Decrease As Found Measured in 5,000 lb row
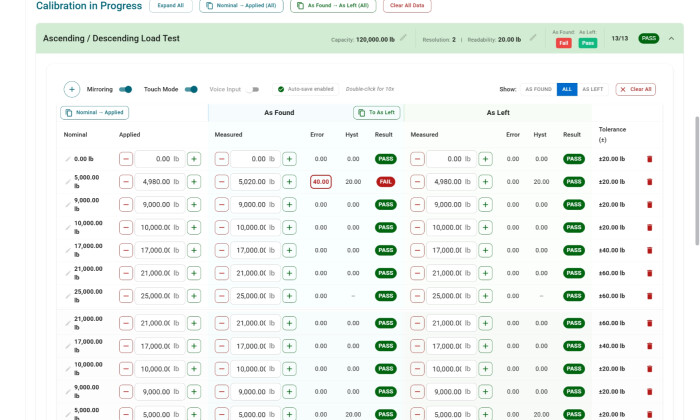Image resolution: width=700 pixels, height=420 pixels. point(222,181)
